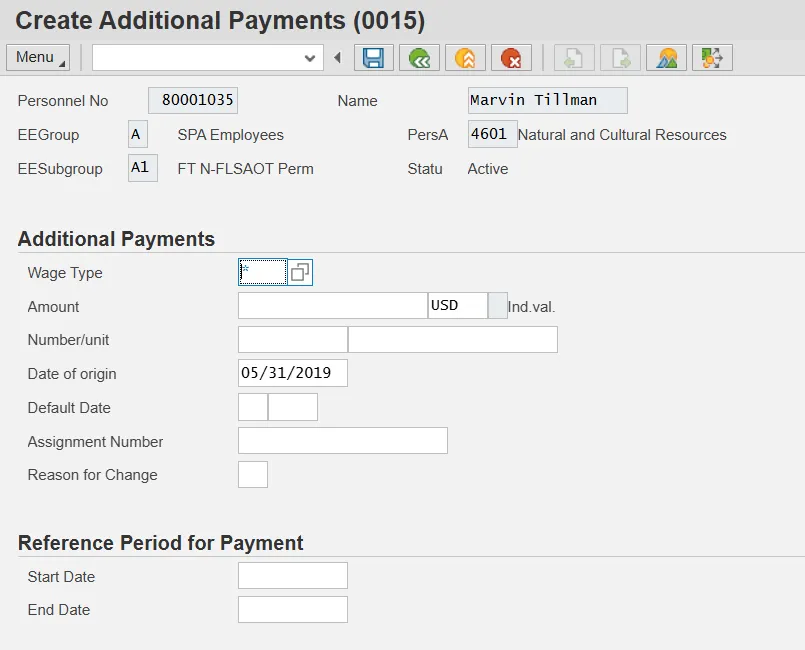The image size is (805, 650).
Task: Click the small left-arrow beside command field
Action: (x=337, y=58)
